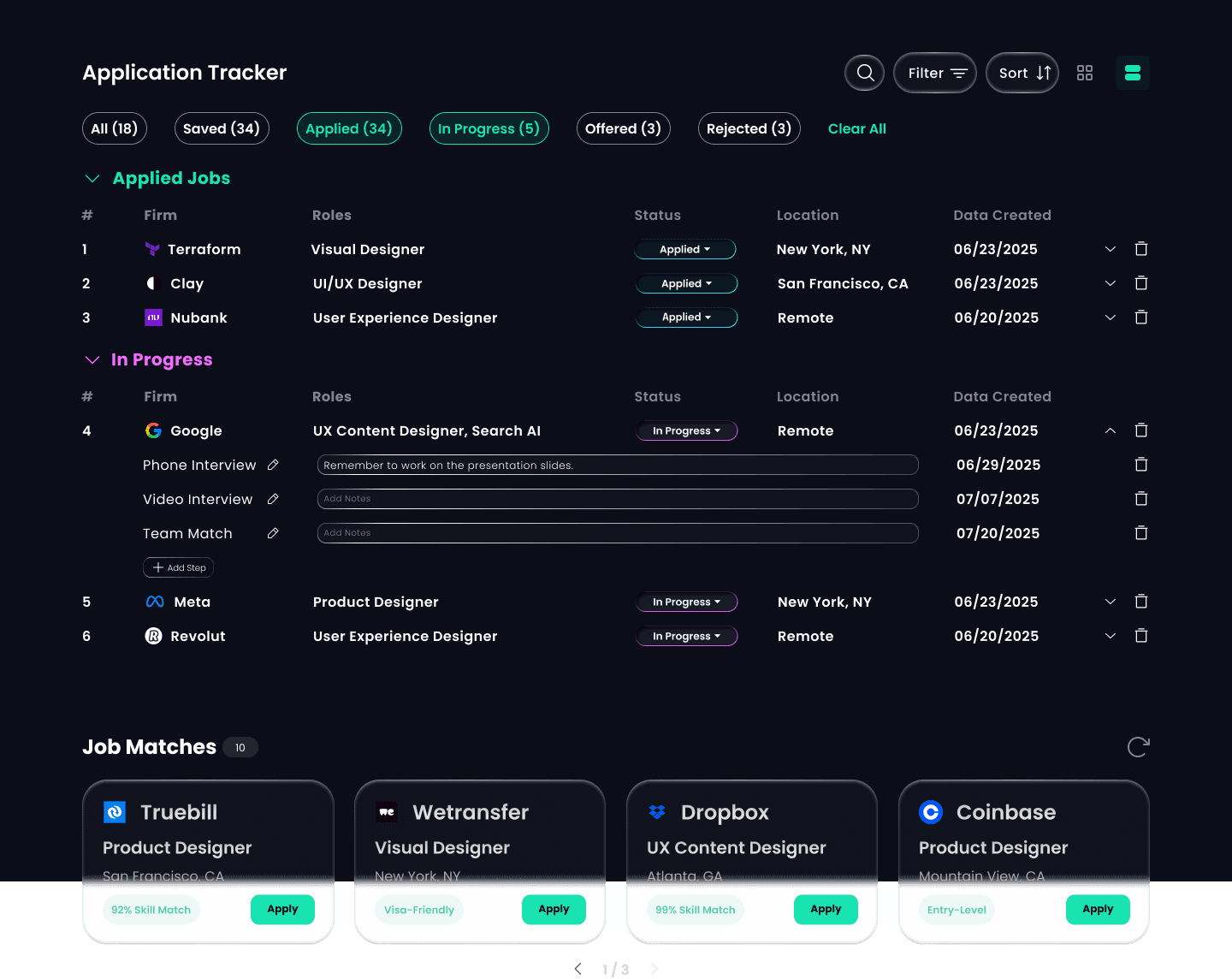Collapse the Google row details
Viewport: 1232px width, 979px height.
pos(1111,430)
